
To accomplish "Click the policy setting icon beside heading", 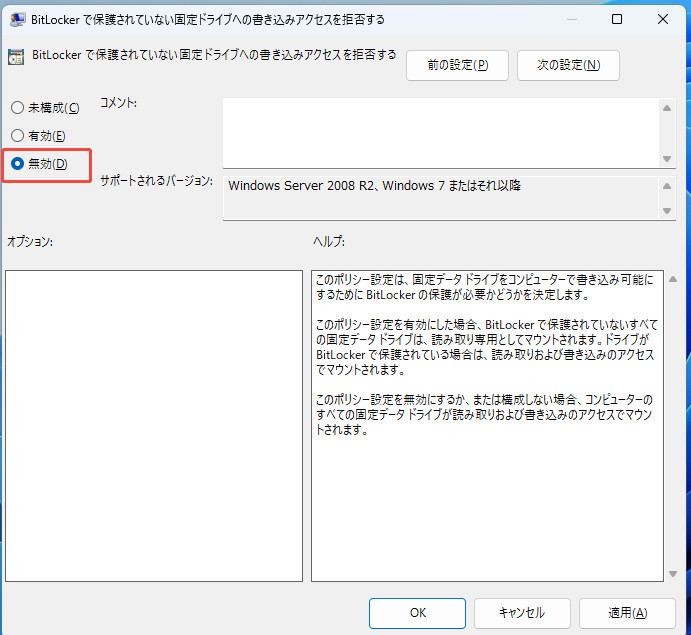I will click(16, 57).
